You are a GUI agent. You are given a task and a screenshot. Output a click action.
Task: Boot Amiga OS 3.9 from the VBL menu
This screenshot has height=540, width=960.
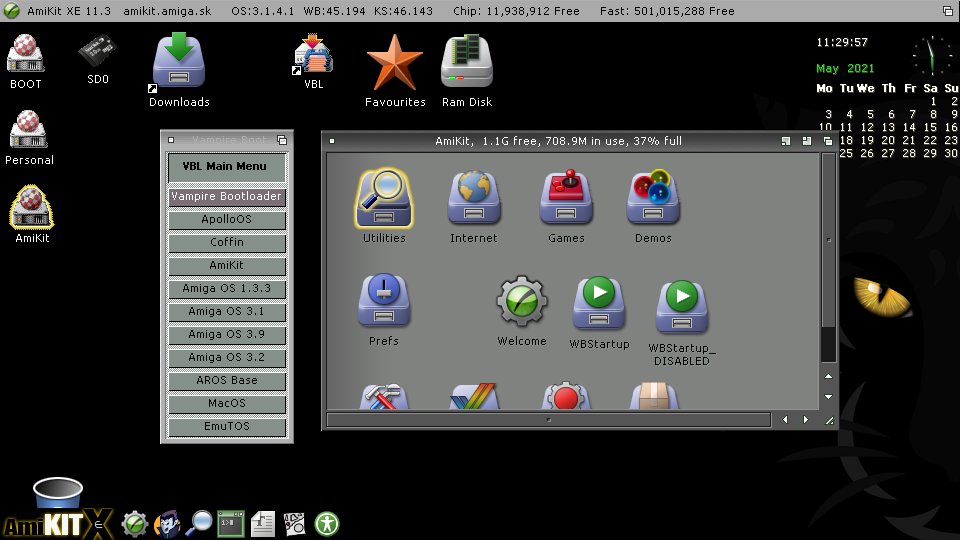click(x=227, y=334)
